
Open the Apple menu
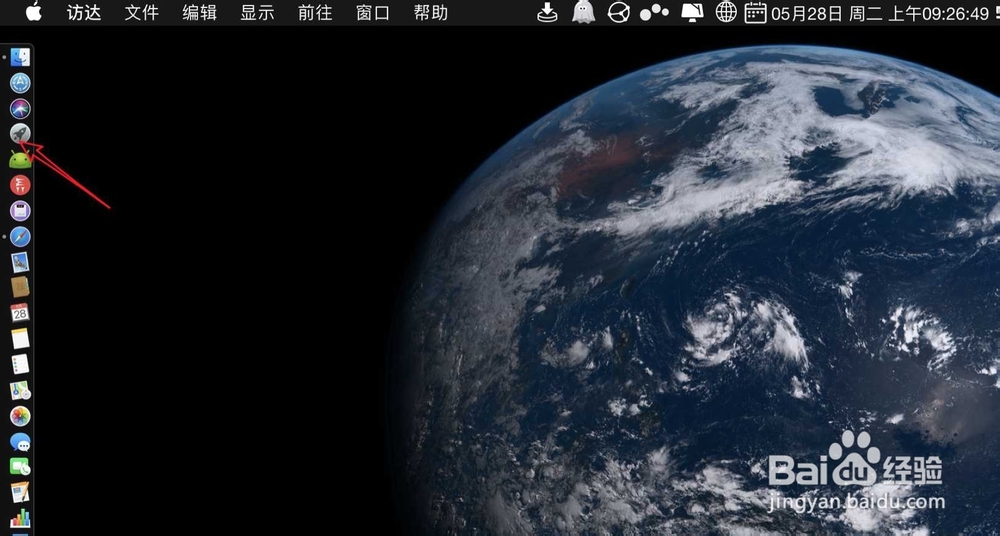click(x=34, y=12)
